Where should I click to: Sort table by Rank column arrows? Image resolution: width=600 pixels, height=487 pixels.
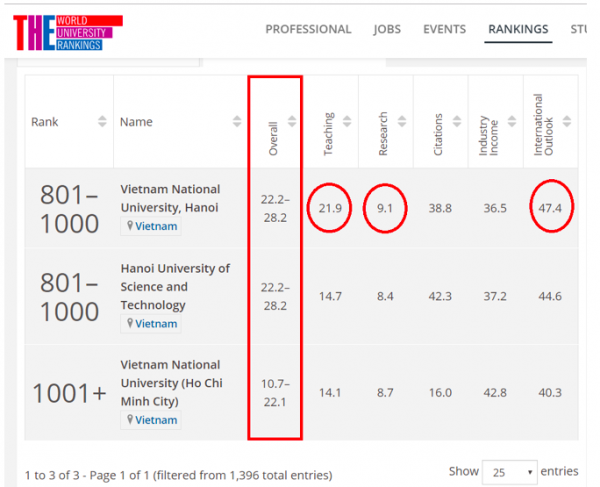102,122
